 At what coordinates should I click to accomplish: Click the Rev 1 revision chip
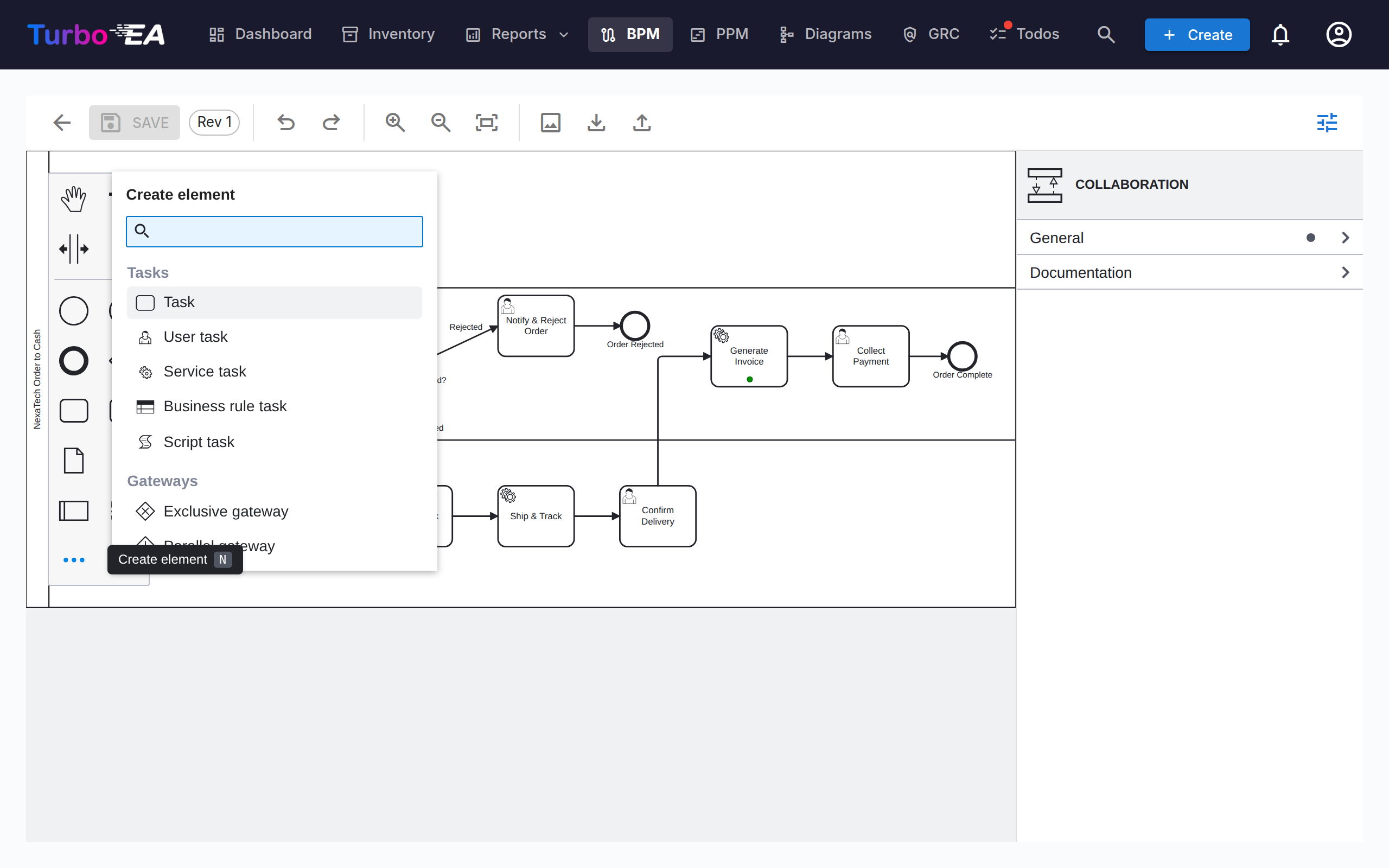click(214, 122)
